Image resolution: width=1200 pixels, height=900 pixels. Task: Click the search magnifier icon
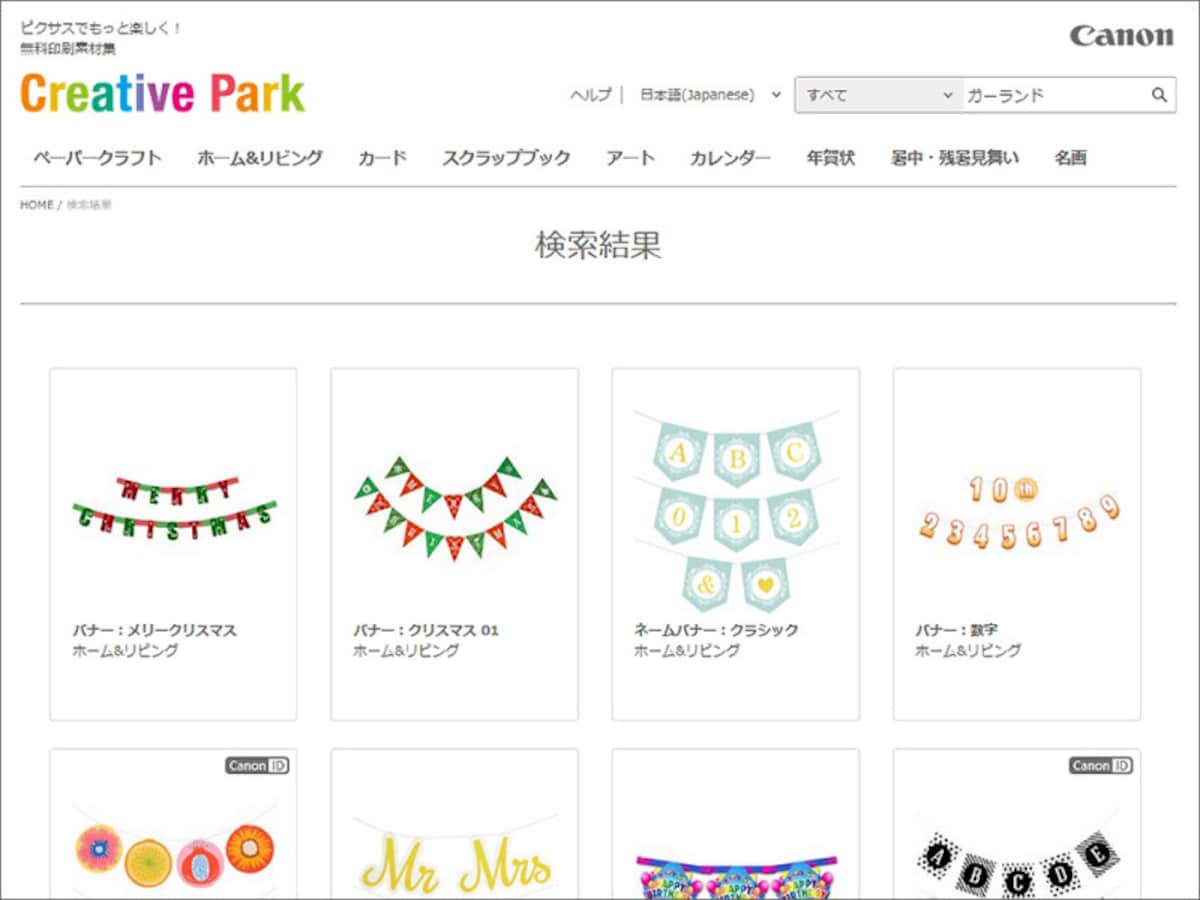pos(1159,95)
